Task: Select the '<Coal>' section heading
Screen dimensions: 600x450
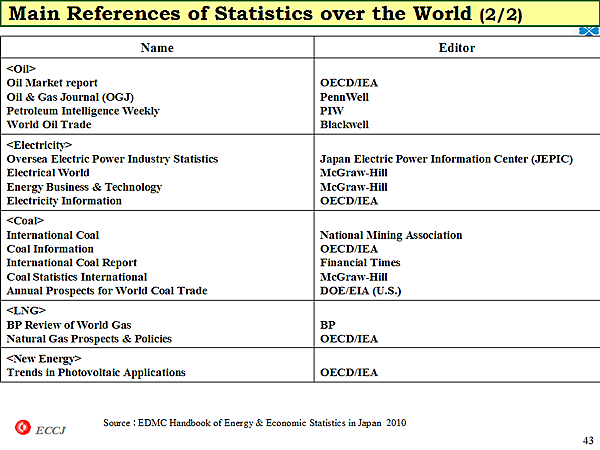Action: click(x=25, y=221)
